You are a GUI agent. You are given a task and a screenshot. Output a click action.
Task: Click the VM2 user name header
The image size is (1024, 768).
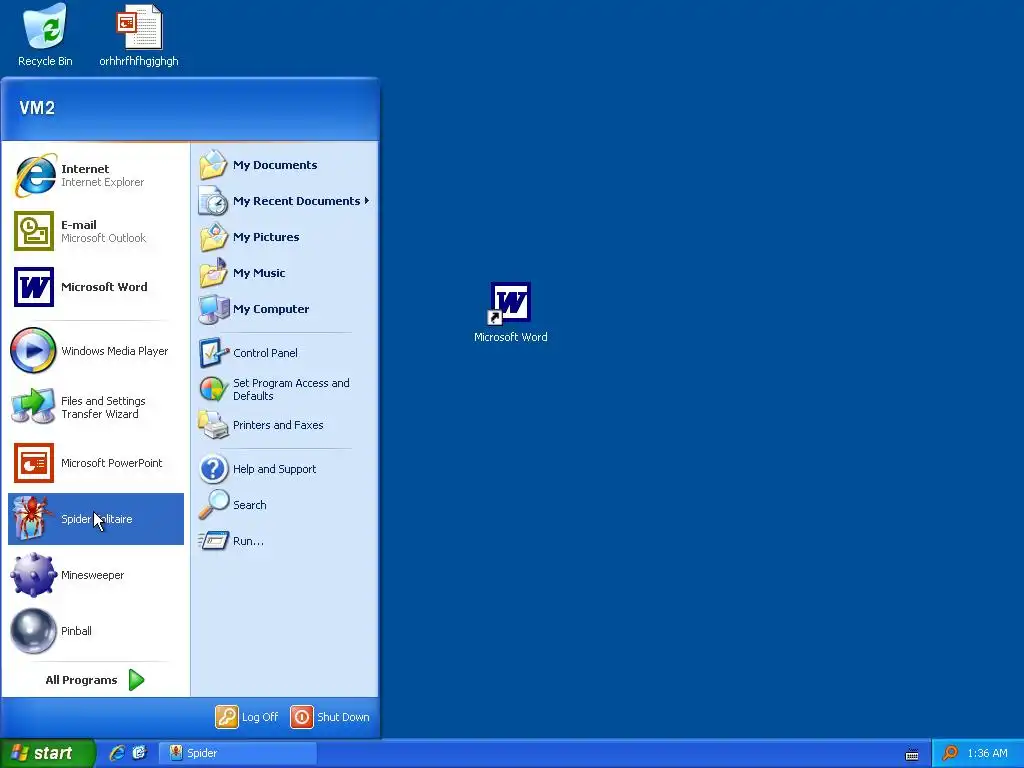[37, 108]
